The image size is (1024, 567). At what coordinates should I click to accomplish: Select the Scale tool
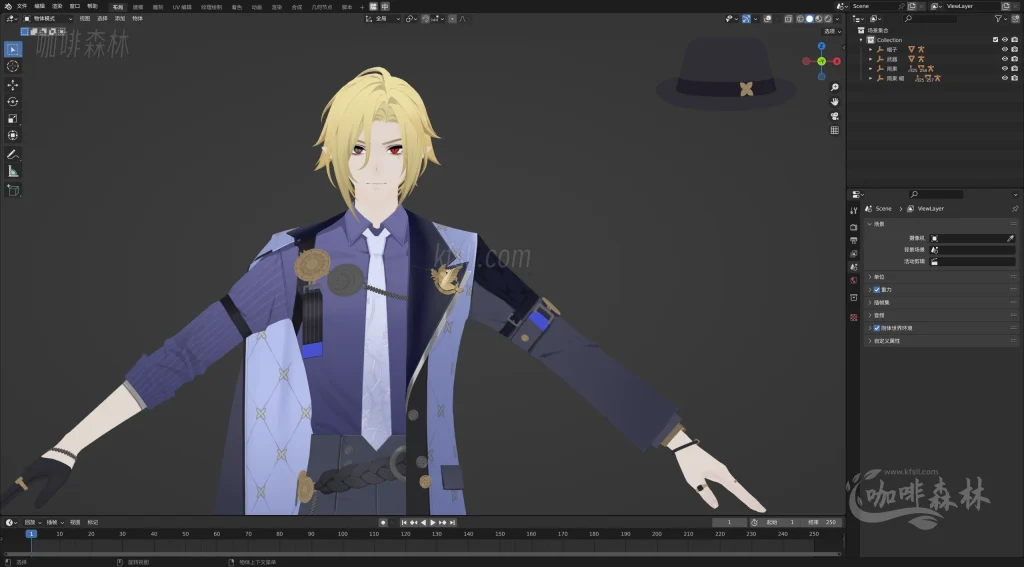click(12, 118)
